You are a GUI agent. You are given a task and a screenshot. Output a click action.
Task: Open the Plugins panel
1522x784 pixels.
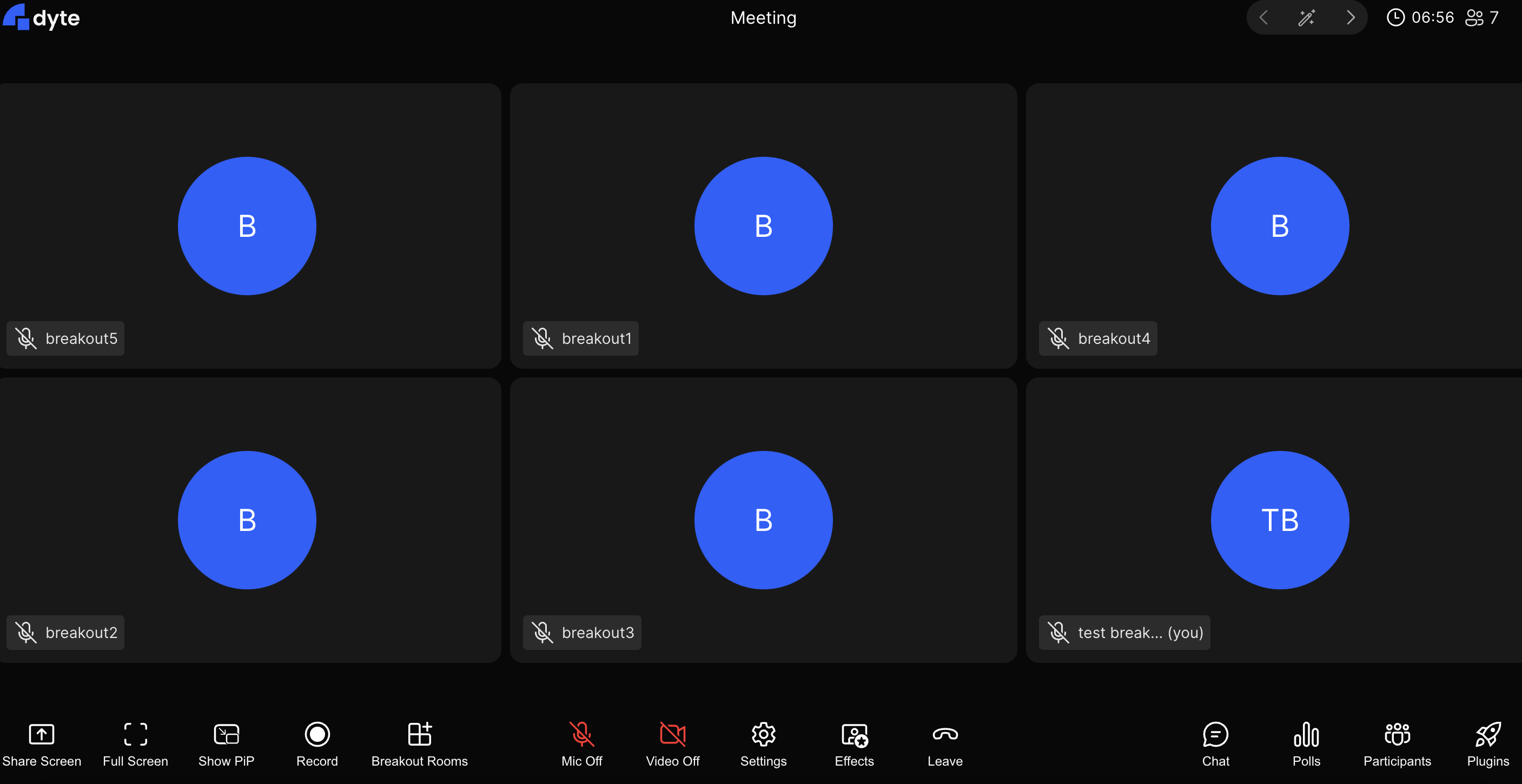click(x=1487, y=734)
